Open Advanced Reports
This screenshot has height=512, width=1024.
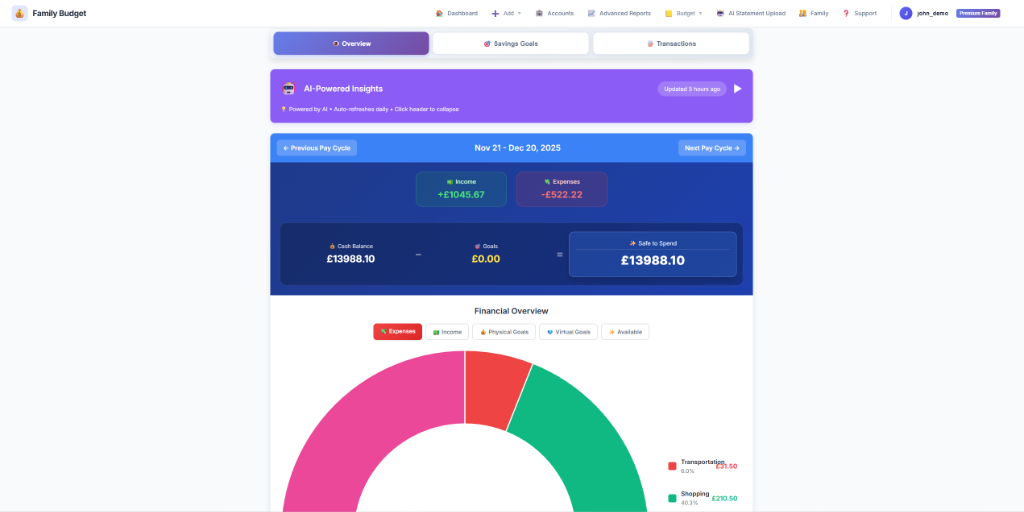click(x=619, y=13)
